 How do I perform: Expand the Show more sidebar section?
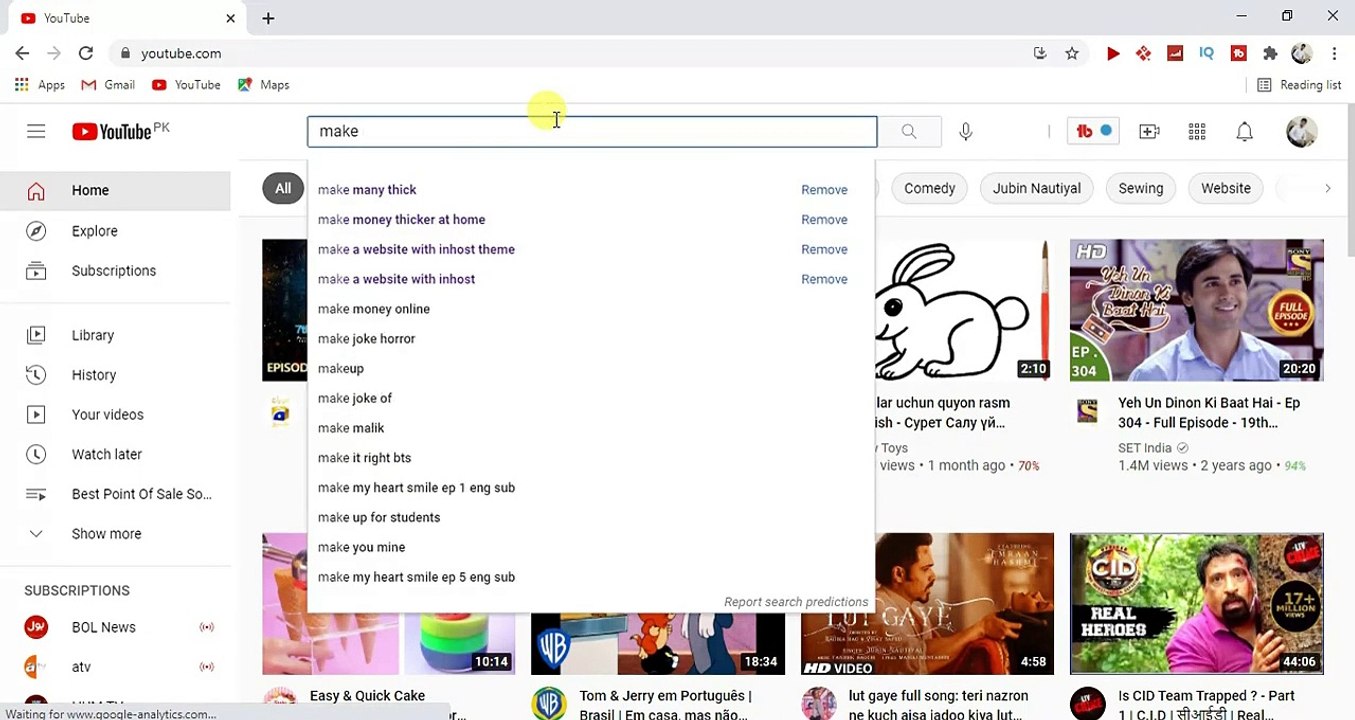pos(115,534)
